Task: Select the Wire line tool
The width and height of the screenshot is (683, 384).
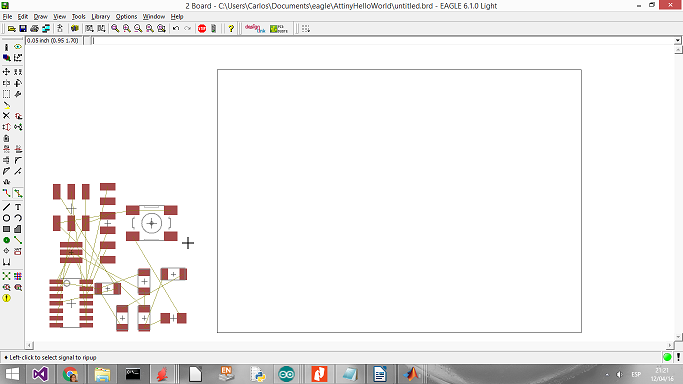Action: coord(6,207)
